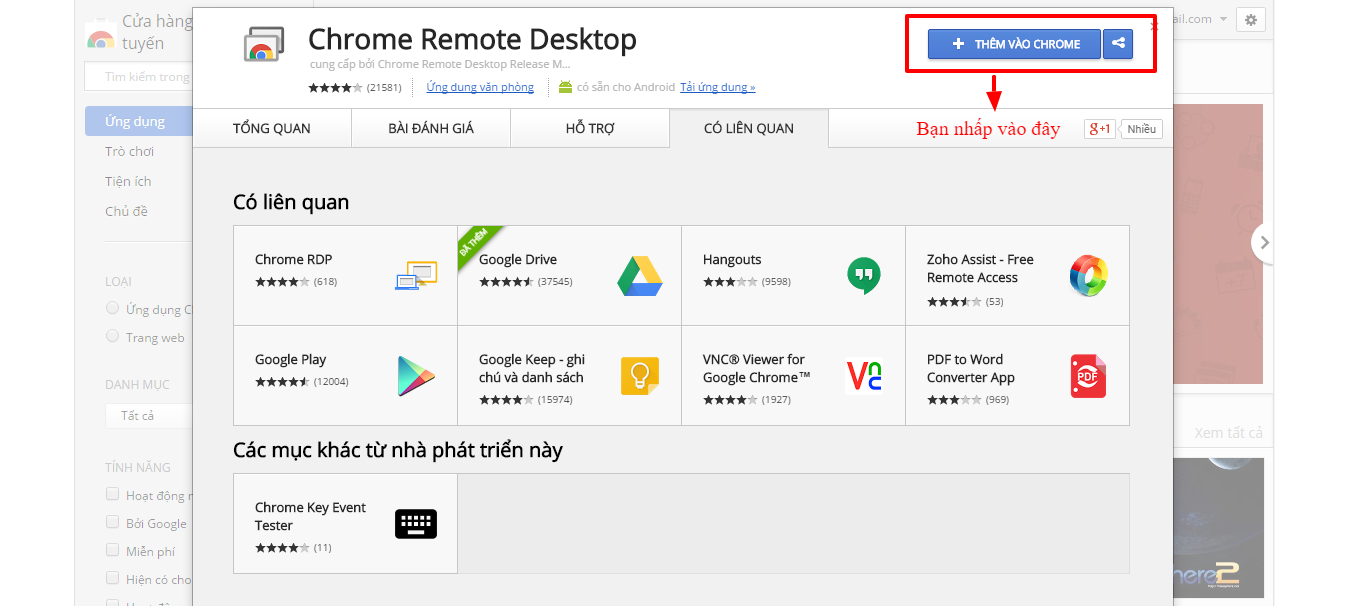
Task: Click the Google Keep lightbulb icon
Action: (640, 376)
